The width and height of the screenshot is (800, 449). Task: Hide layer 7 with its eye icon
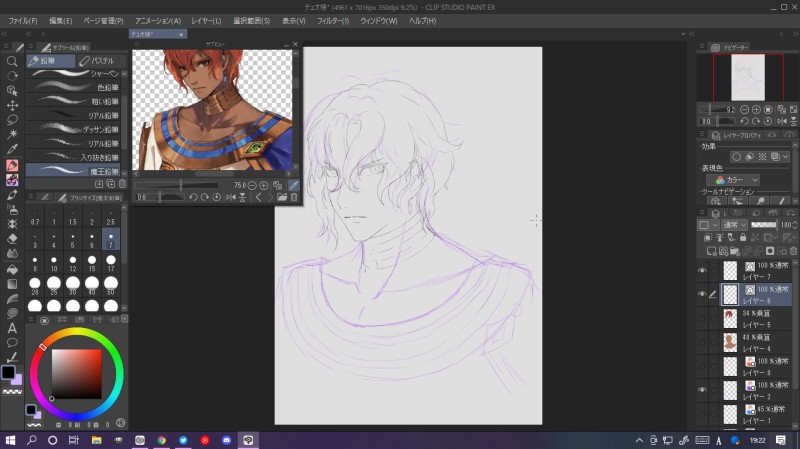coord(702,270)
